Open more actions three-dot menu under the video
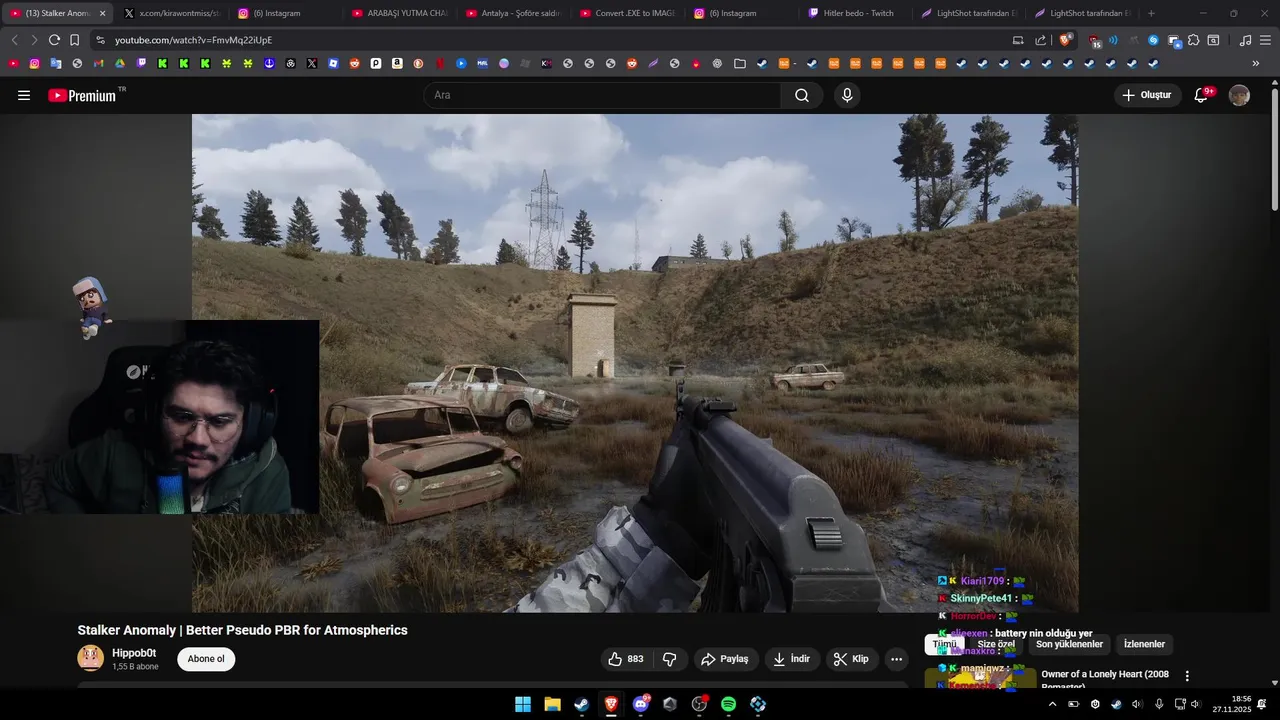Screen dimensions: 1280x720 click(896, 659)
